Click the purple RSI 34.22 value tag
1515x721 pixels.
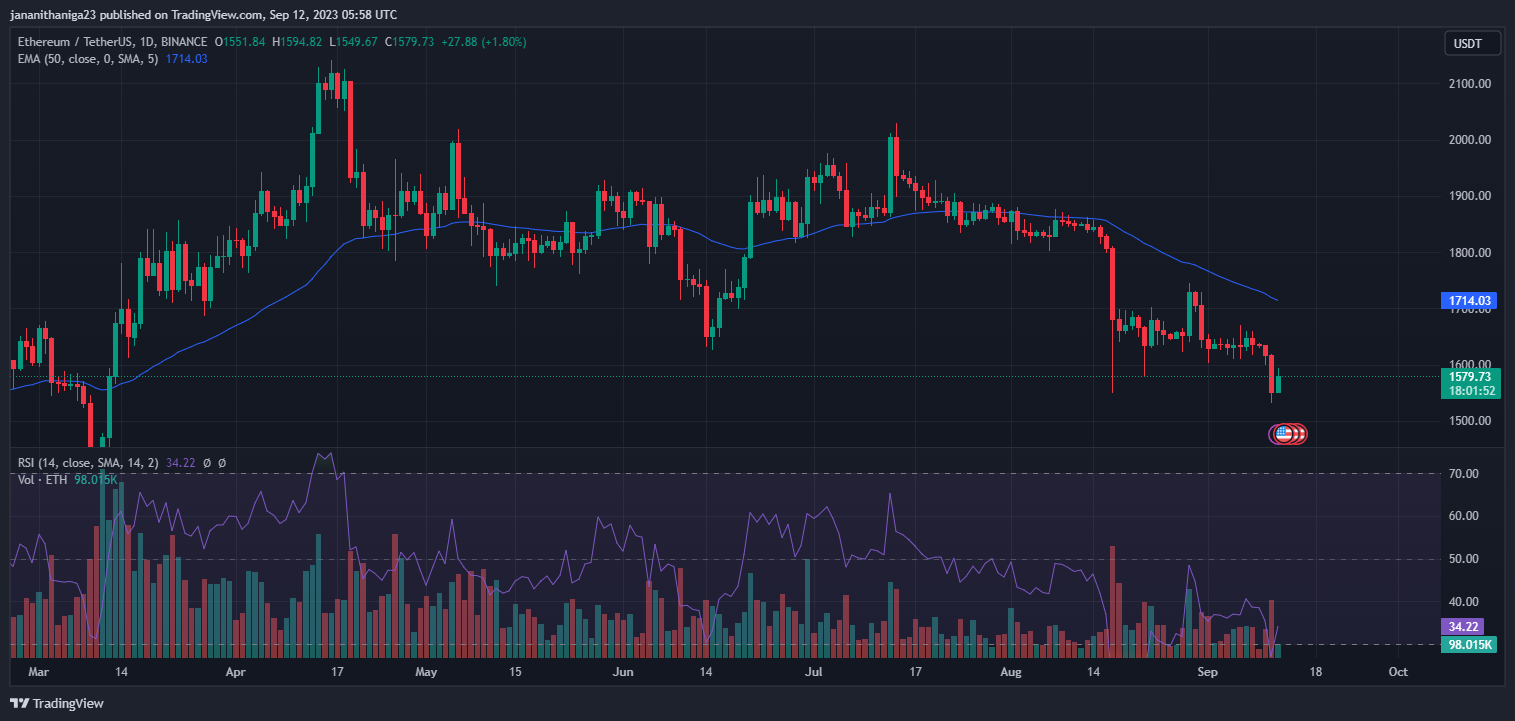[x=1467, y=626]
